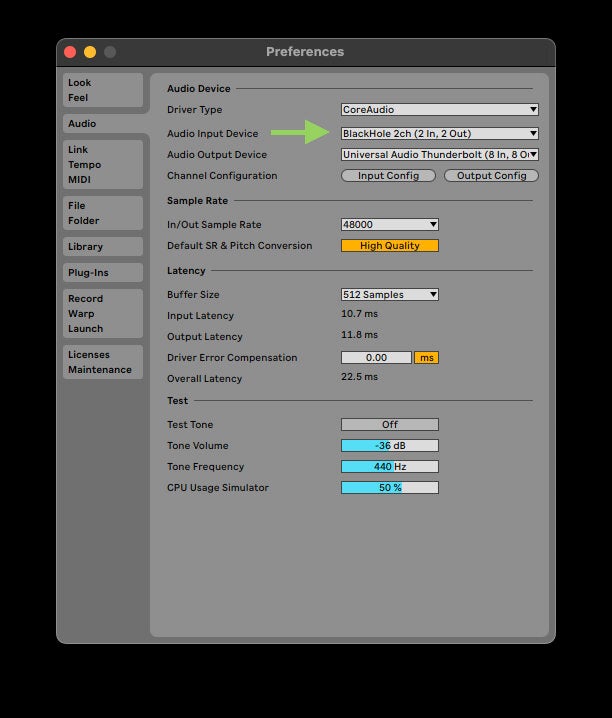Click the Driver Error Compensation value field
The image size is (612, 718).
coord(376,358)
